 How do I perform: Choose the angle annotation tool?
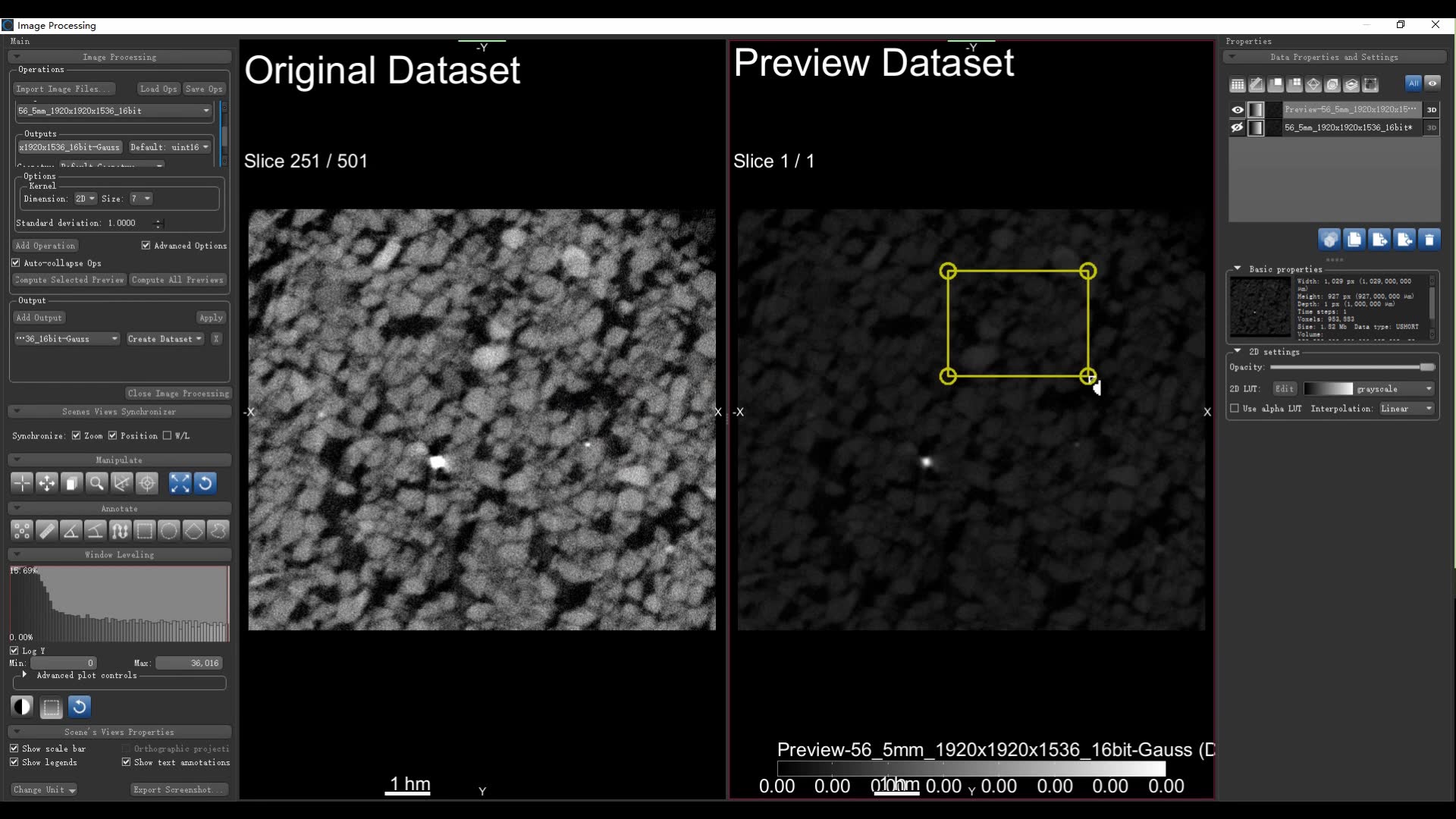click(71, 531)
